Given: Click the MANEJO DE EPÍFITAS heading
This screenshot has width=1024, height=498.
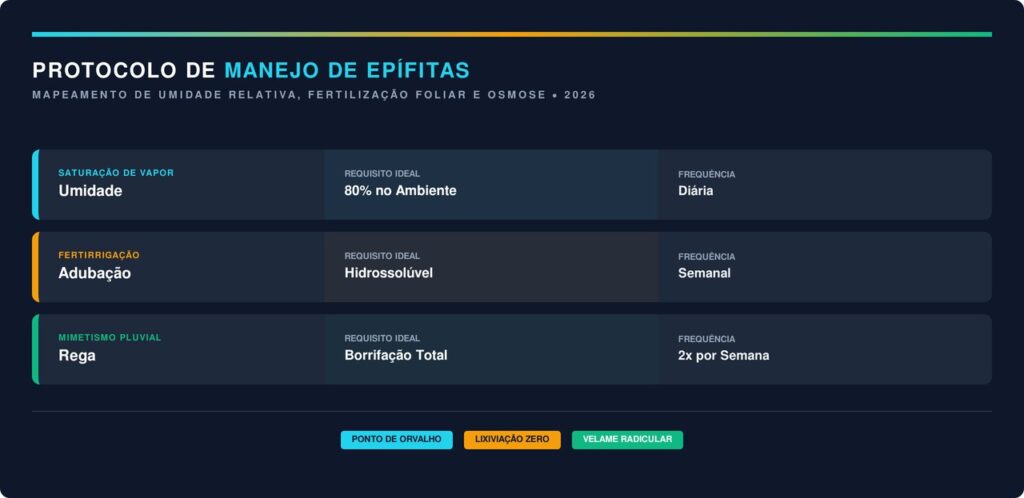Looking at the screenshot, I should (346, 70).
